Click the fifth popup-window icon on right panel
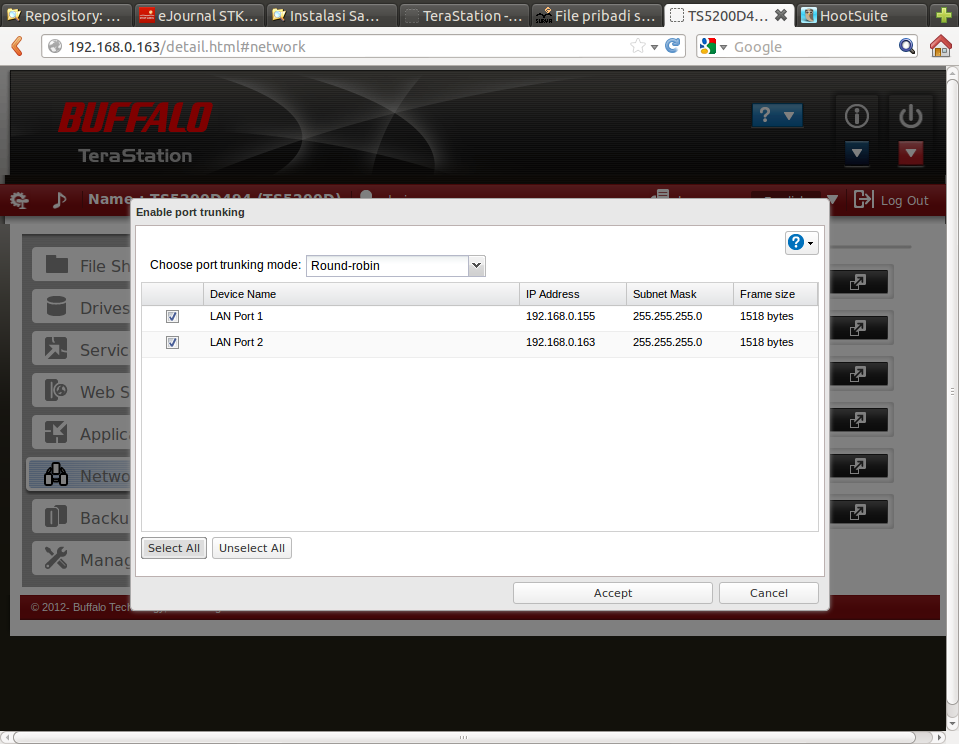Screen dimensions: 959x744 point(857,466)
